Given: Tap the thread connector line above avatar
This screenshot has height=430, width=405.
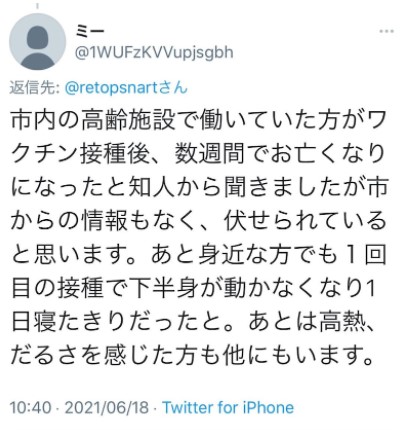Looking at the screenshot, I should click(x=37, y=6).
